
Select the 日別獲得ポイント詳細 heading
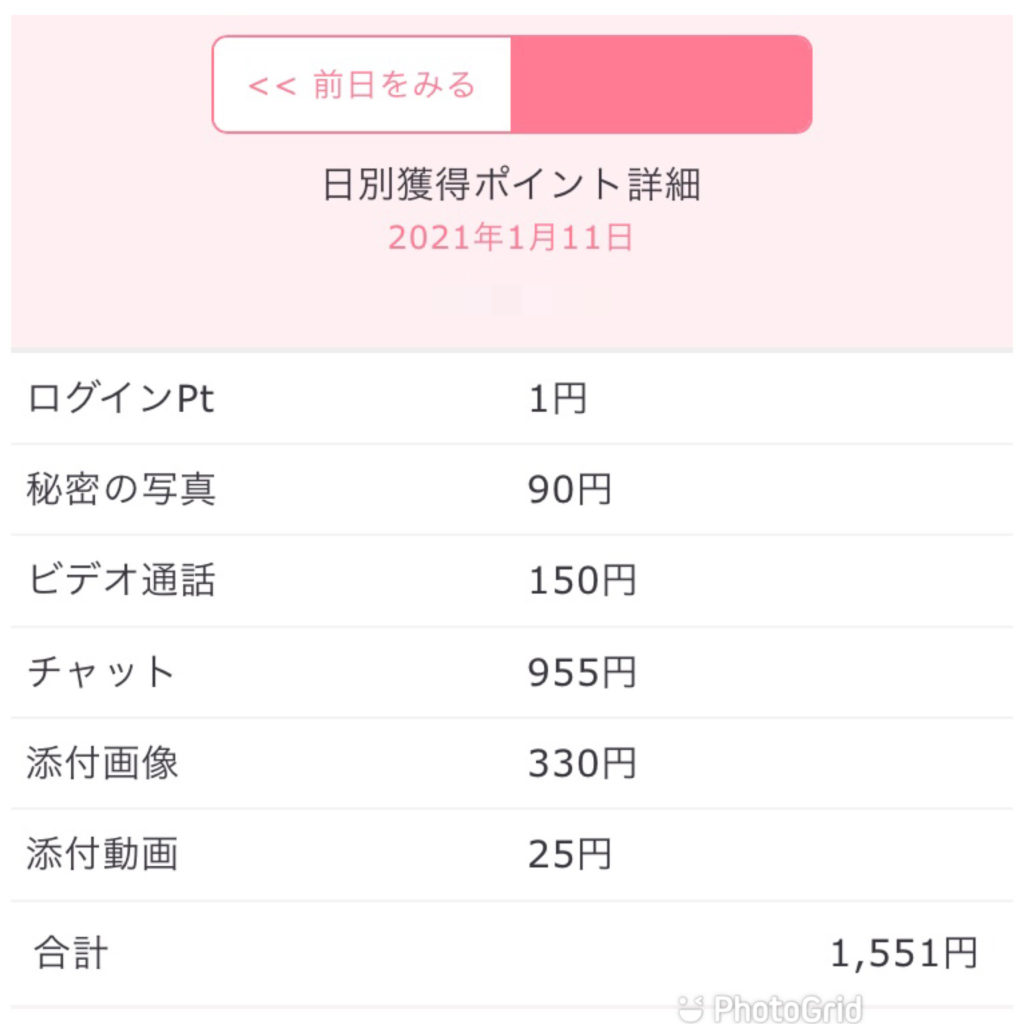[511, 186]
